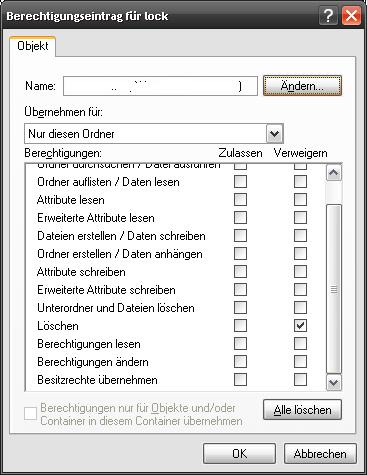Image resolution: width=367 pixels, height=475 pixels.
Task: Click the Abbrechen button
Action: point(320,454)
